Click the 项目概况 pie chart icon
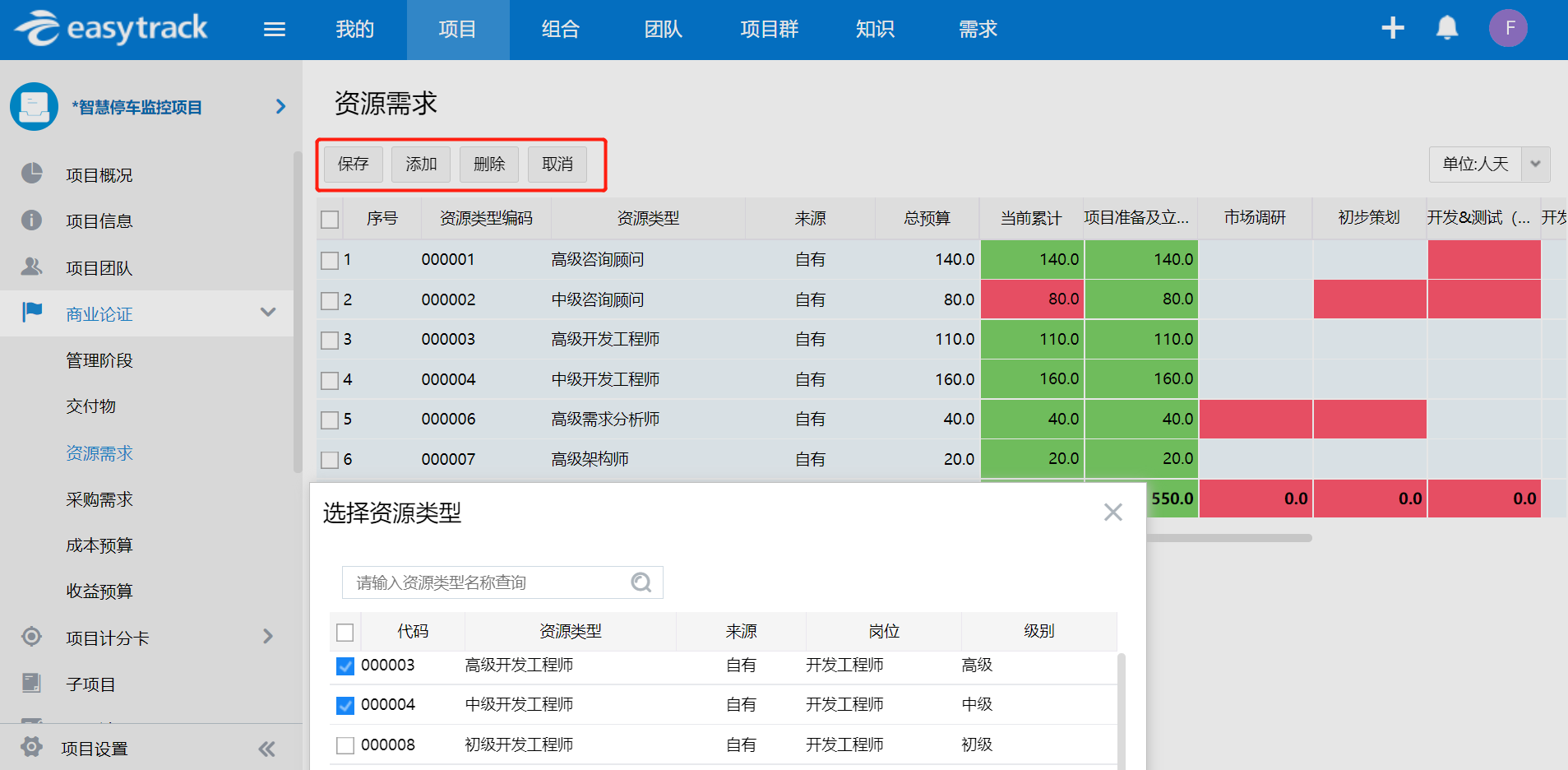The width and height of the screenshot is (1568, 770). tap(31, 174)
